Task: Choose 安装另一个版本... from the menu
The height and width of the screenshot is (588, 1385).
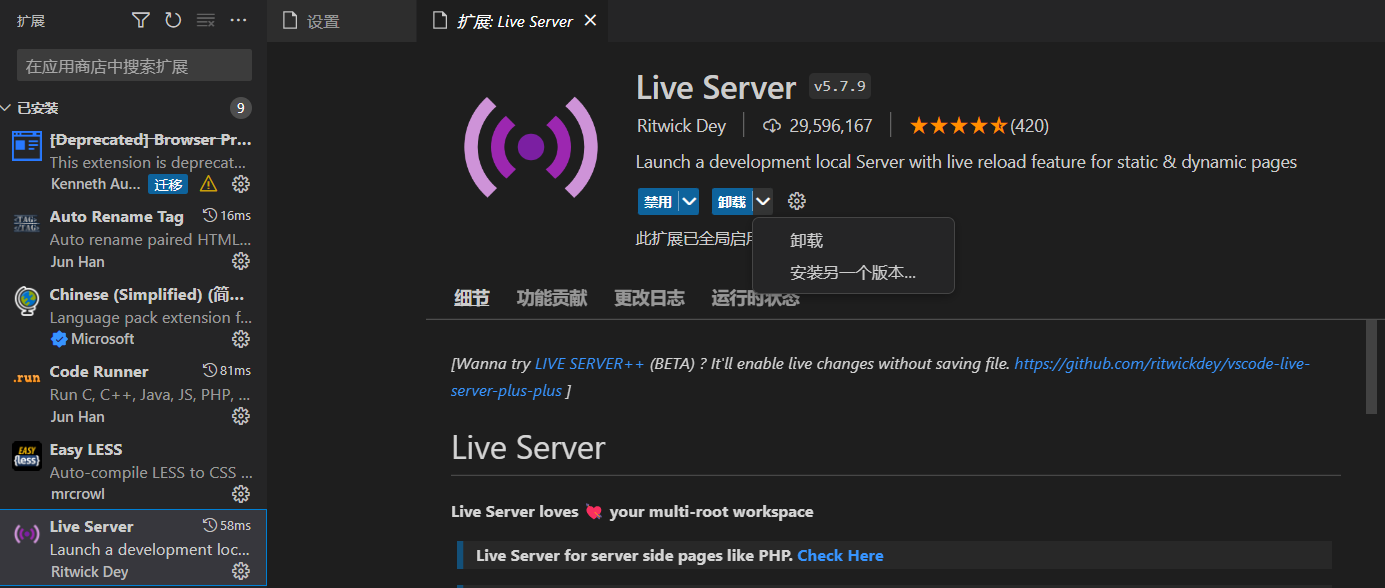Action: (853, 273)
